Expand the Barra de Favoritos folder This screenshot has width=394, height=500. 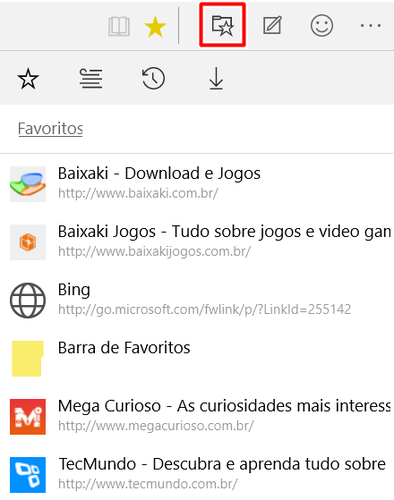coord(197,358)
